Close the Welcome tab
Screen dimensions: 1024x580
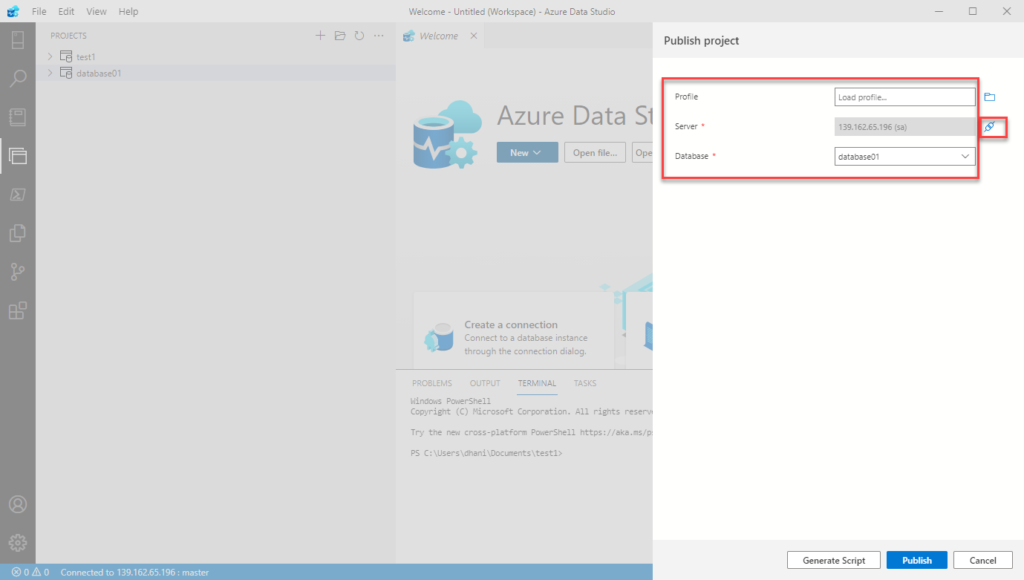[x=473, y=36]
